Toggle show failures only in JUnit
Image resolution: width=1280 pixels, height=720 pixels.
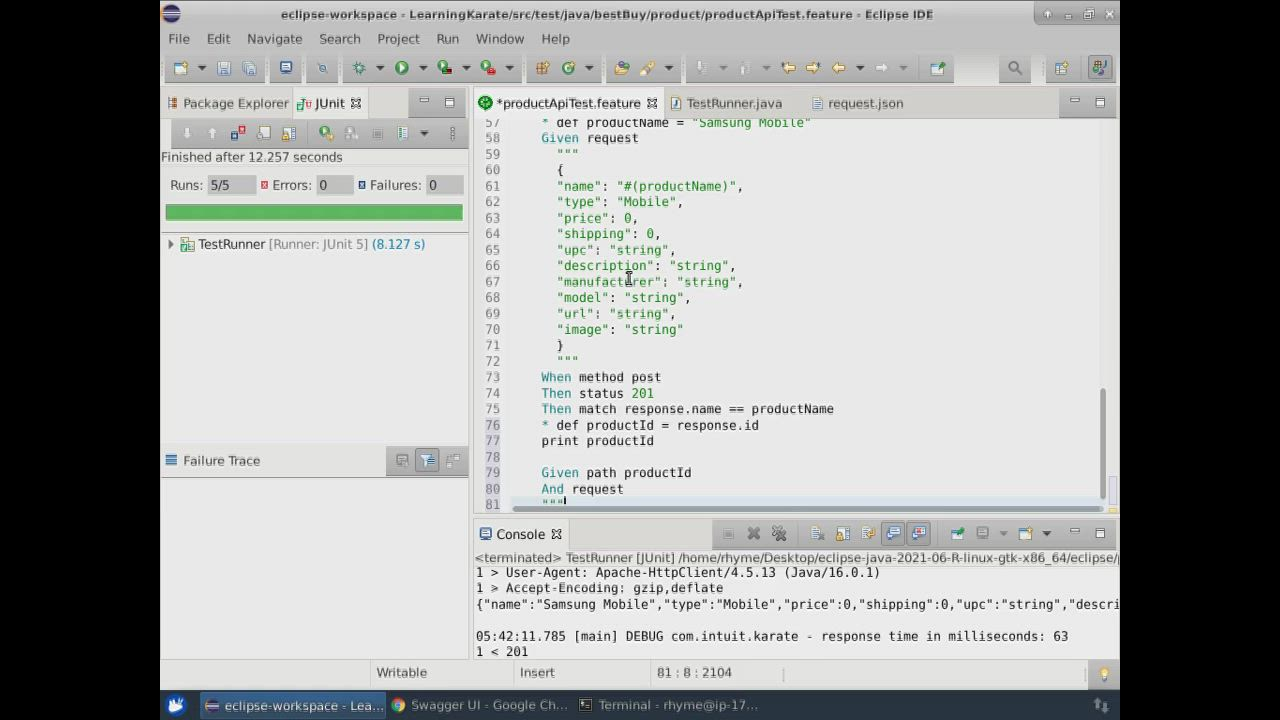238,133
